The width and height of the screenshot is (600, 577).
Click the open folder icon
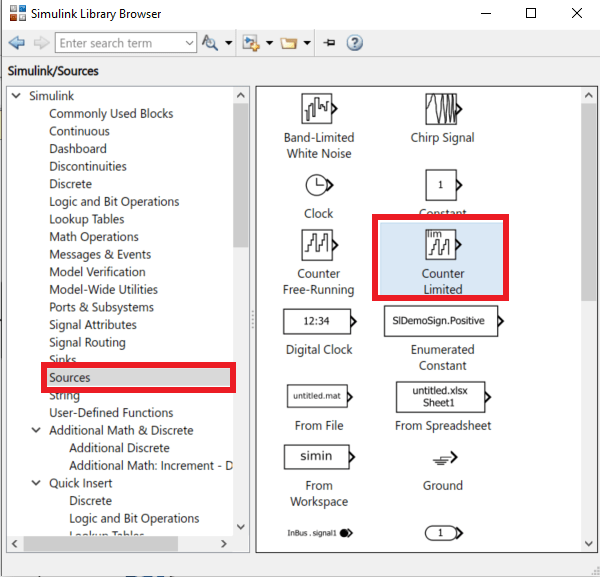(x=288, y=43)
